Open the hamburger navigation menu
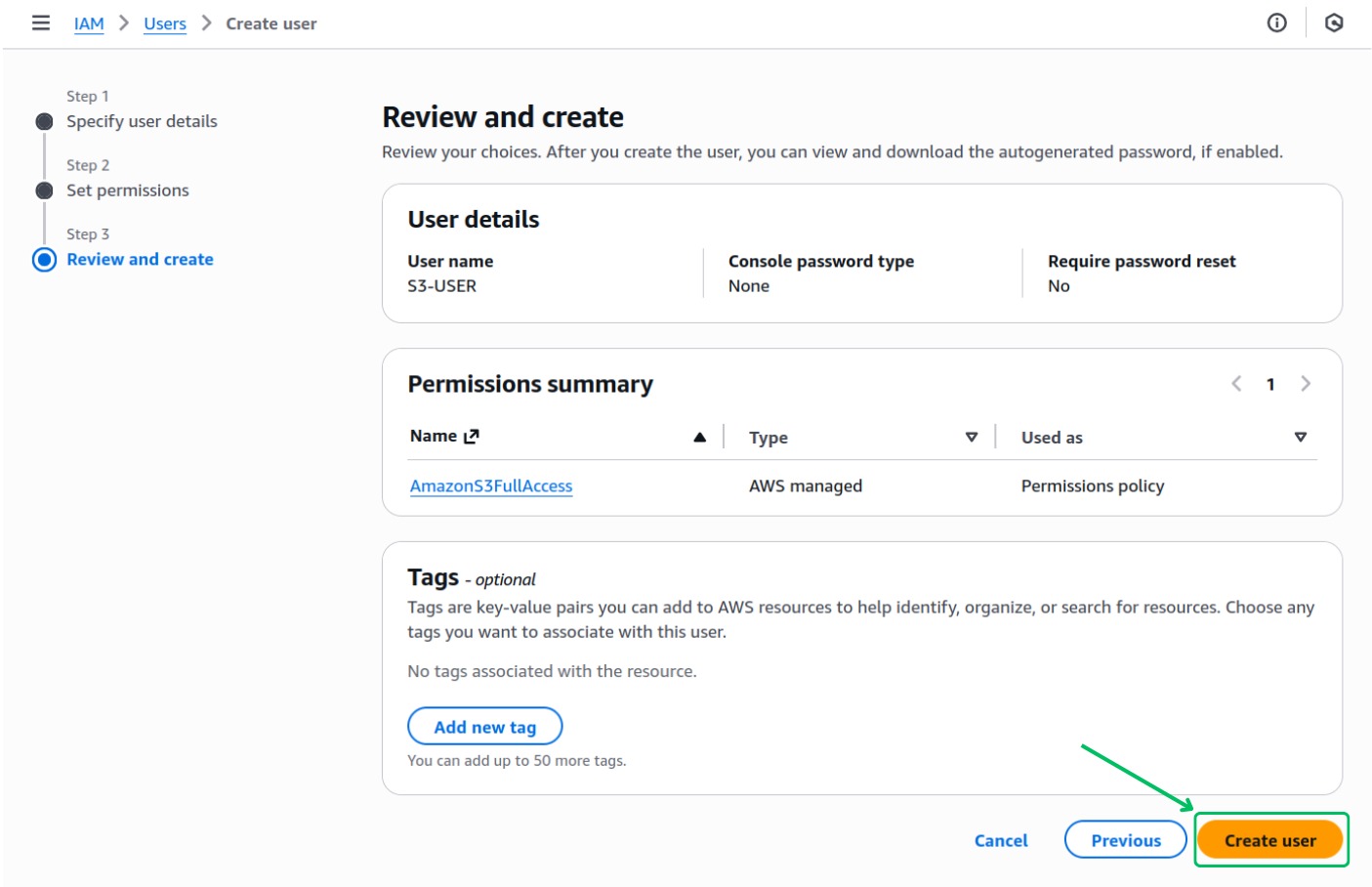Image resolution: width=1372 pixels, height=887 pixels. 41,22
